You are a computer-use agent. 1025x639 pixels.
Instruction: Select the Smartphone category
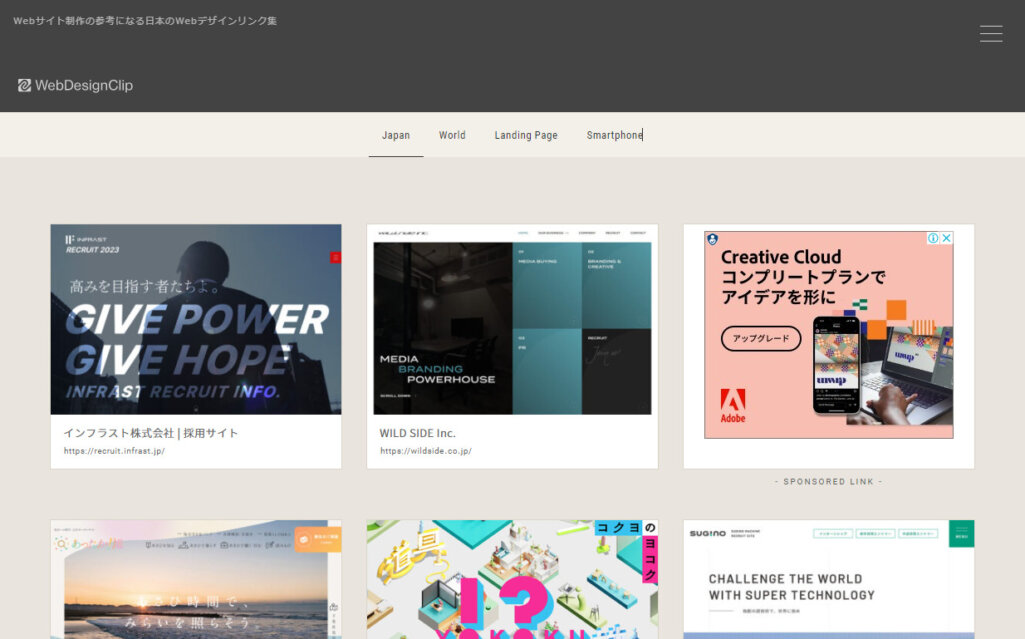coord(613,135)
